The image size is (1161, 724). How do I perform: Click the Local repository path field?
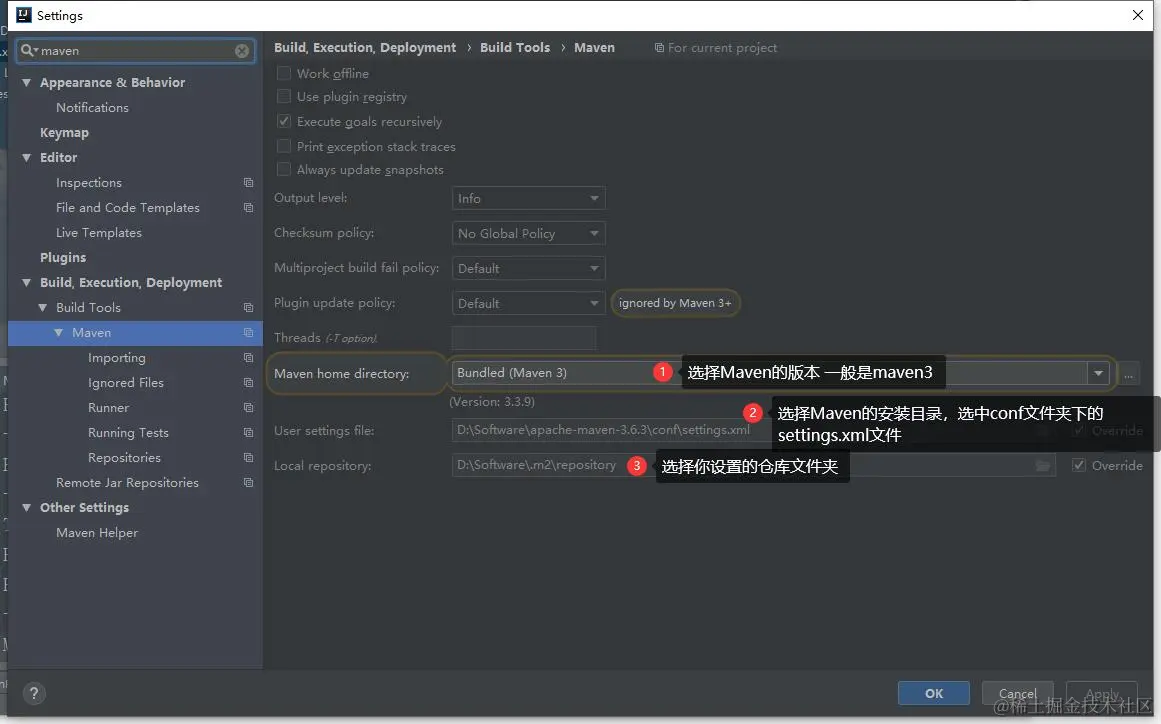(754, 466)
